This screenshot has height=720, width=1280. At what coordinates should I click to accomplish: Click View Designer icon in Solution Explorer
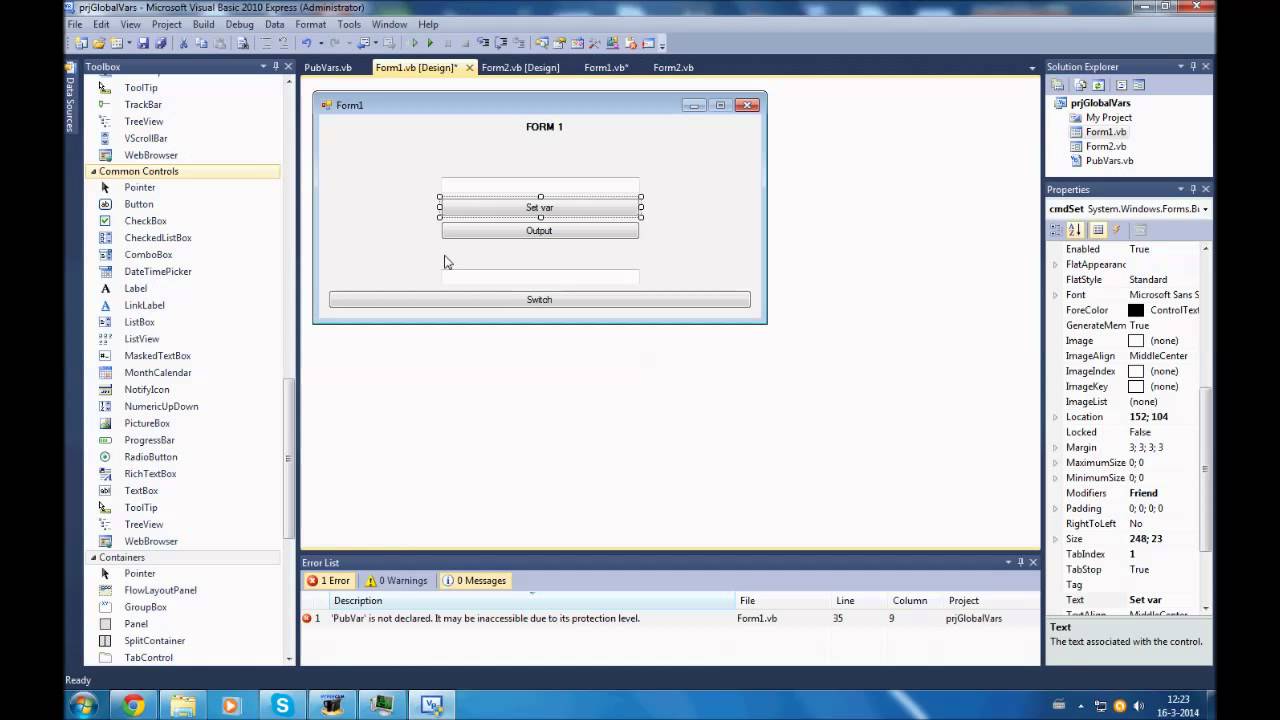(x=1138, y=85)
